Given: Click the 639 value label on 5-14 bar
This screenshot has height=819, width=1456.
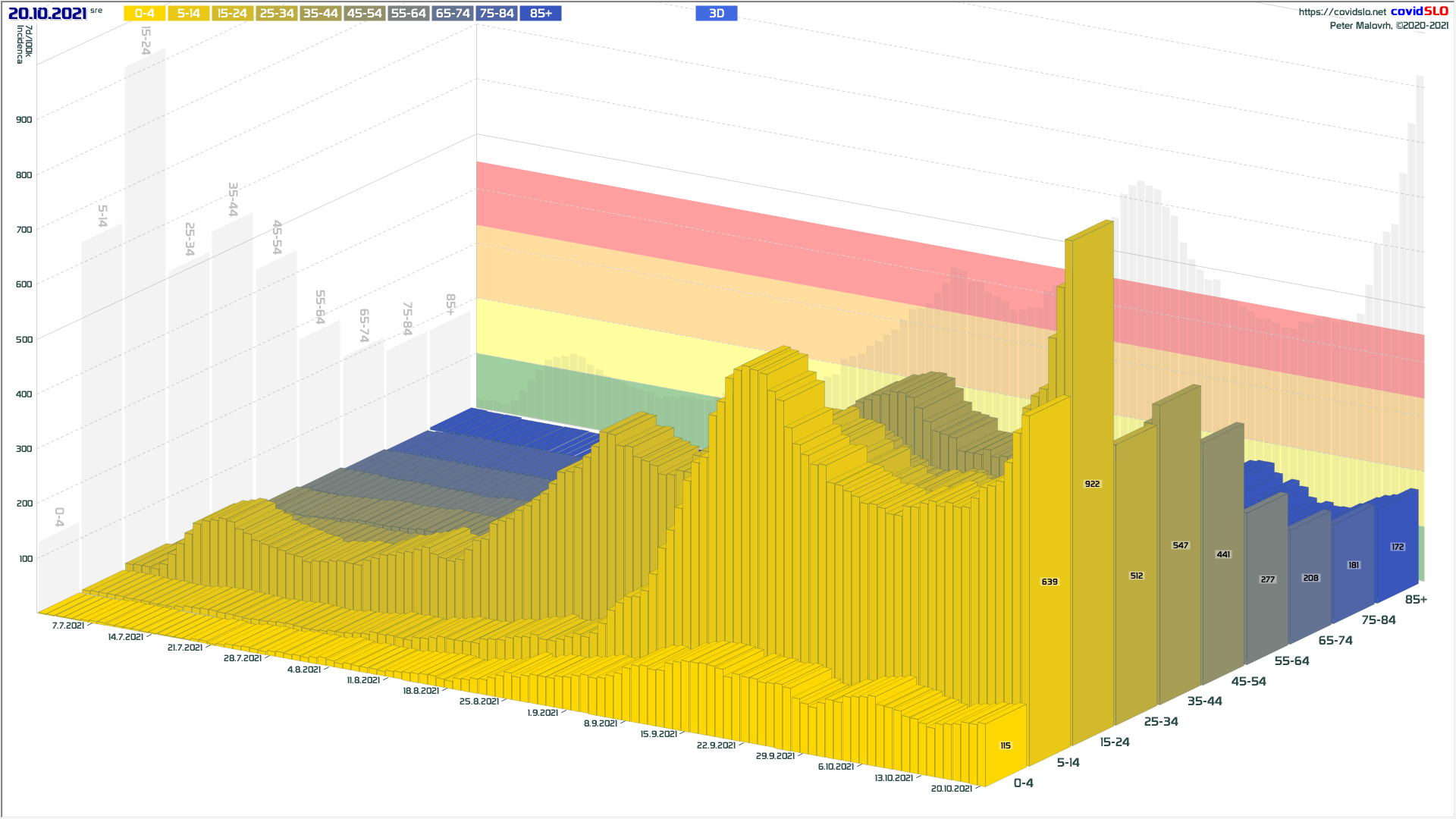Looking at the screenshot, I should point(1050,582).
